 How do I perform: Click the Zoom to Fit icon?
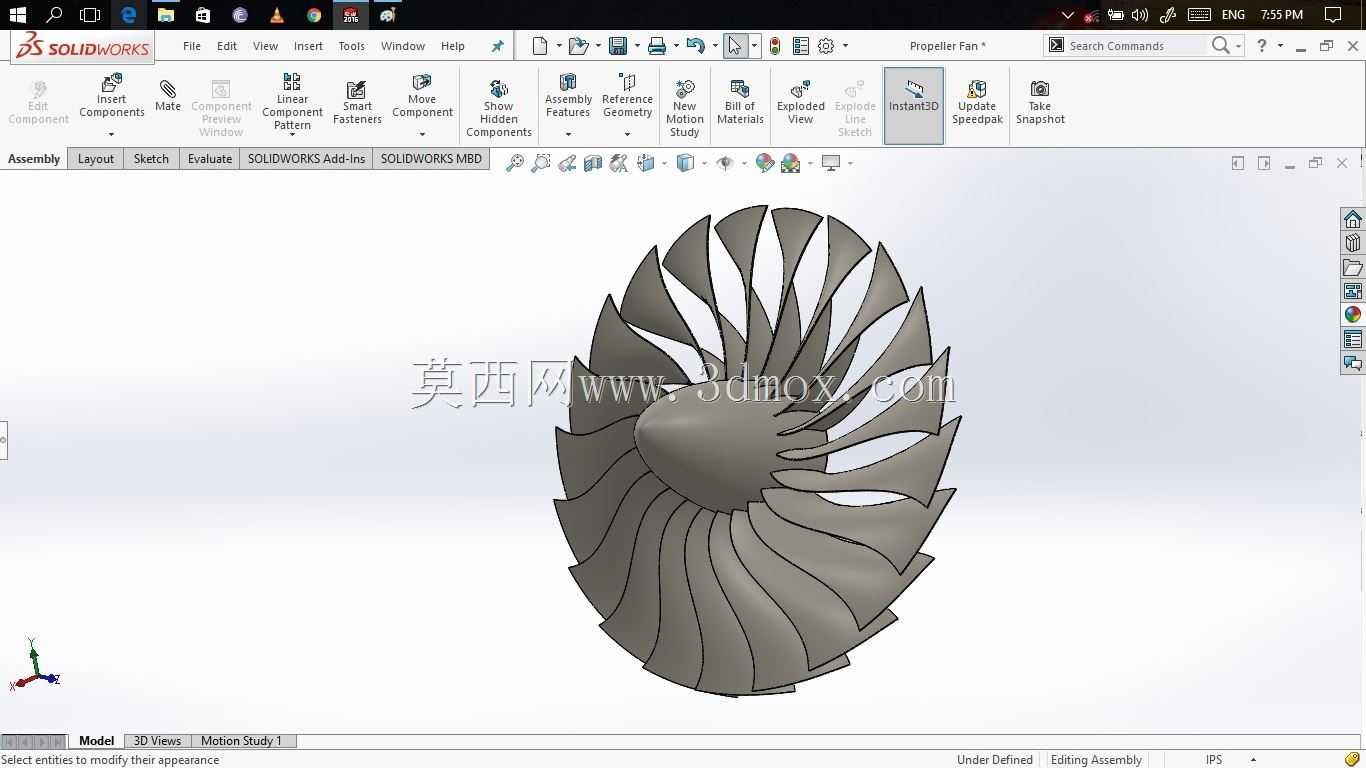click(x=514, y=163)
